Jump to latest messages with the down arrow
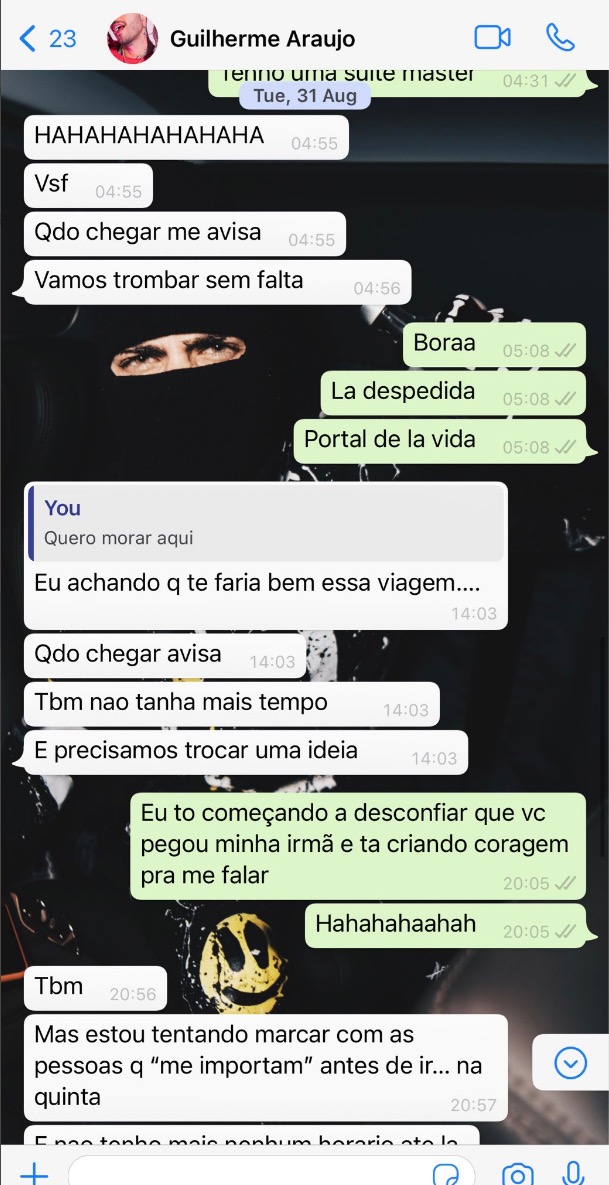 pyautogui.click(x=570, y=1063)
